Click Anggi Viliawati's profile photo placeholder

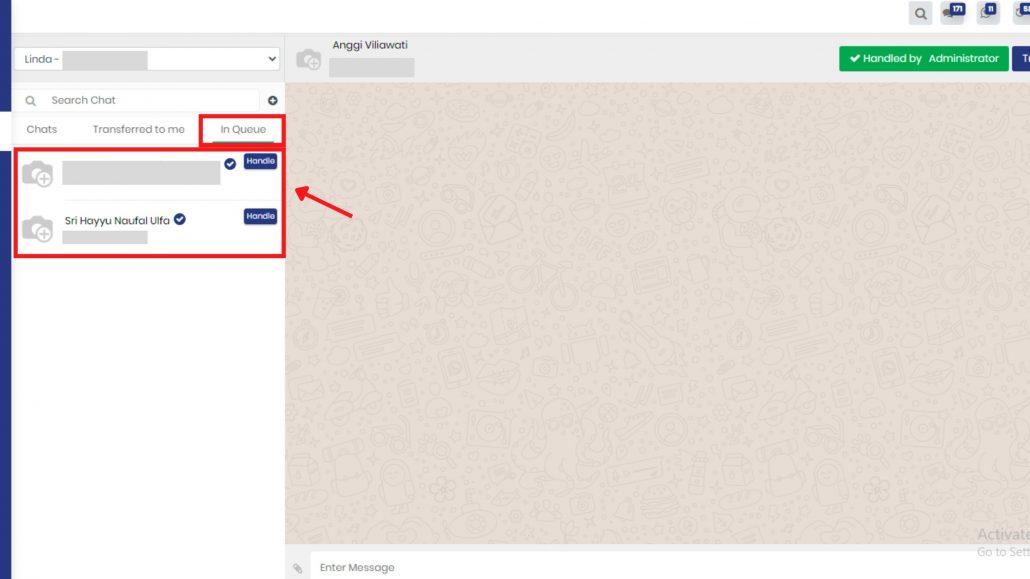[309, 59]
